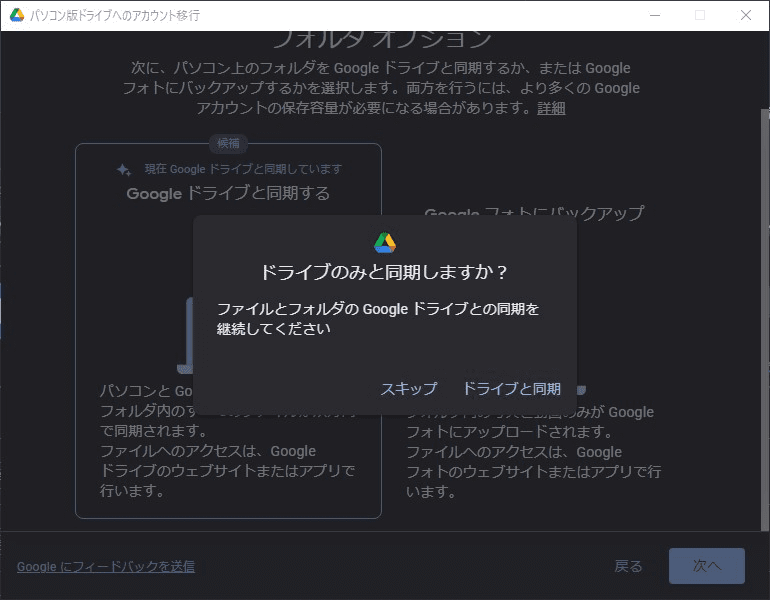Image resolution: width=770 pixels, height=600 pixels.
Task: Select the Google フォトにバックアップ option heading
Action: pyautogui.click(x=534, y=213)
